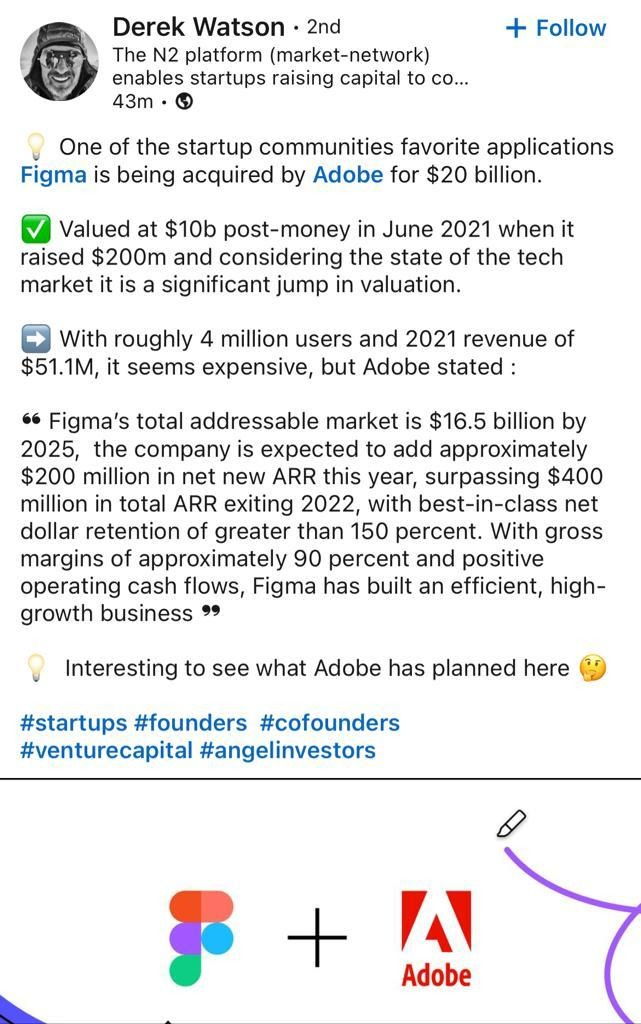Open the #founders hashtag
The height and width of the screenshot is (1024, 641).
(x=190, y=723)
